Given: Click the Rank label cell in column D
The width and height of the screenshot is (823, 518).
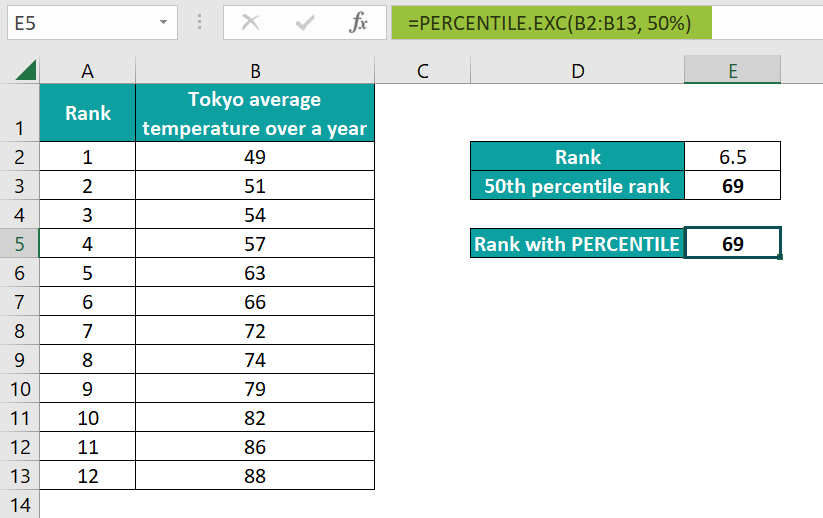Looking at the screenshot, I should pyautogui.click(x=577, y=156).
